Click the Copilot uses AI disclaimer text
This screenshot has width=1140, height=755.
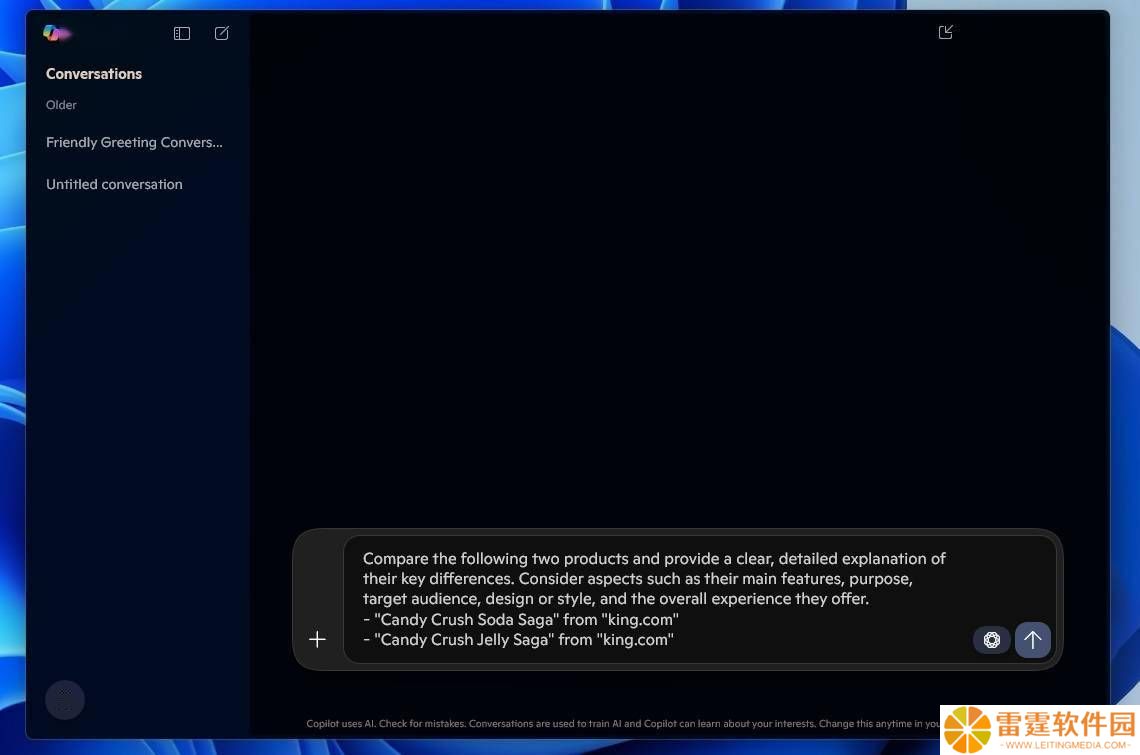pyautogui.click(x=622, y=724)
